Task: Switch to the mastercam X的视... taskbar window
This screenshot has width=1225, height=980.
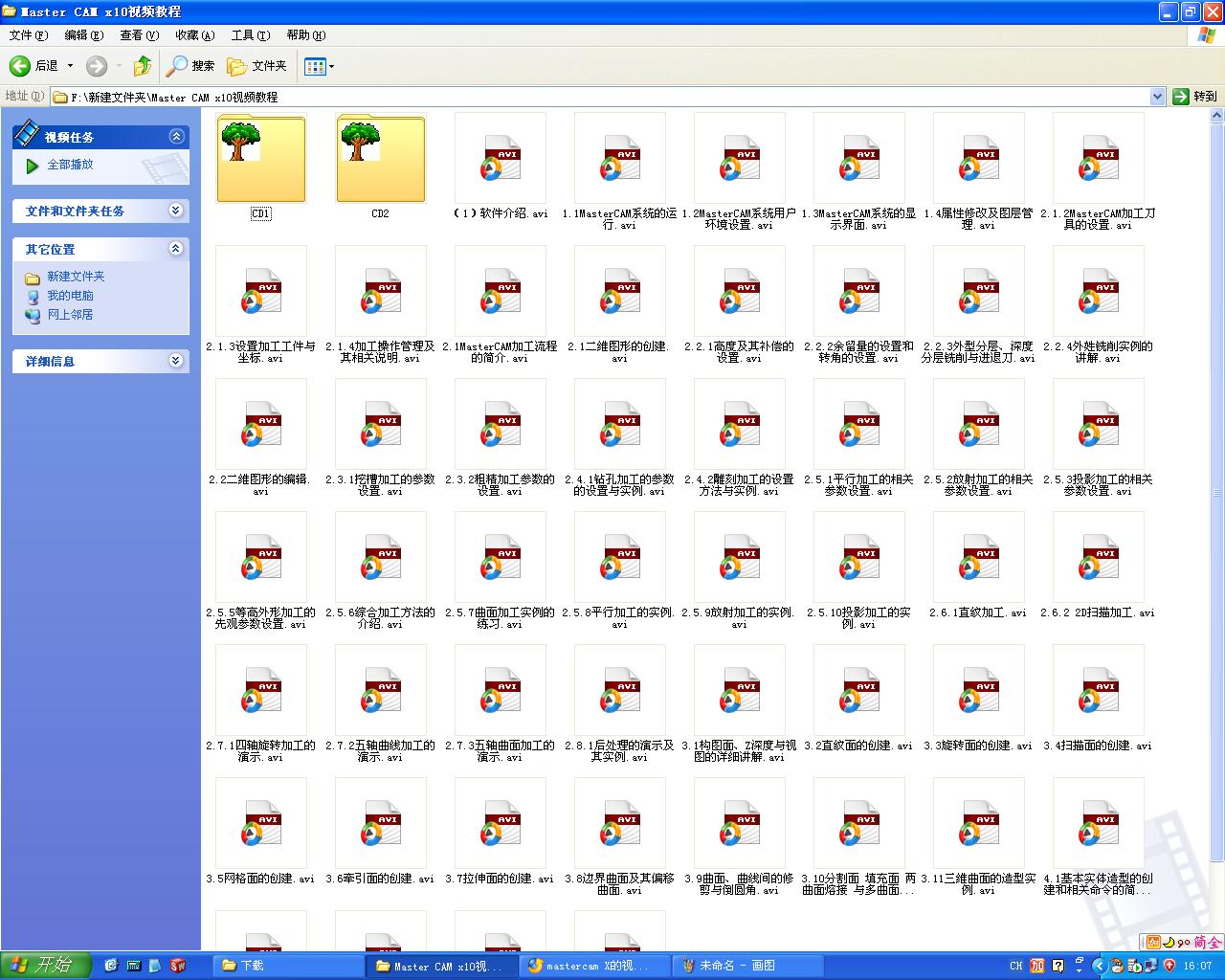Action: pos(596,966)
